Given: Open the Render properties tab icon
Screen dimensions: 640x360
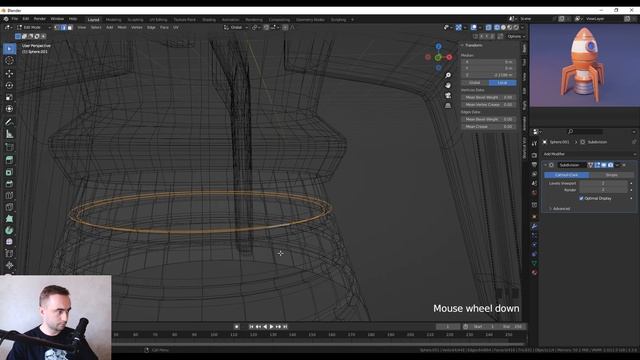Looking at the screenshot, I should tap(534, 155).
